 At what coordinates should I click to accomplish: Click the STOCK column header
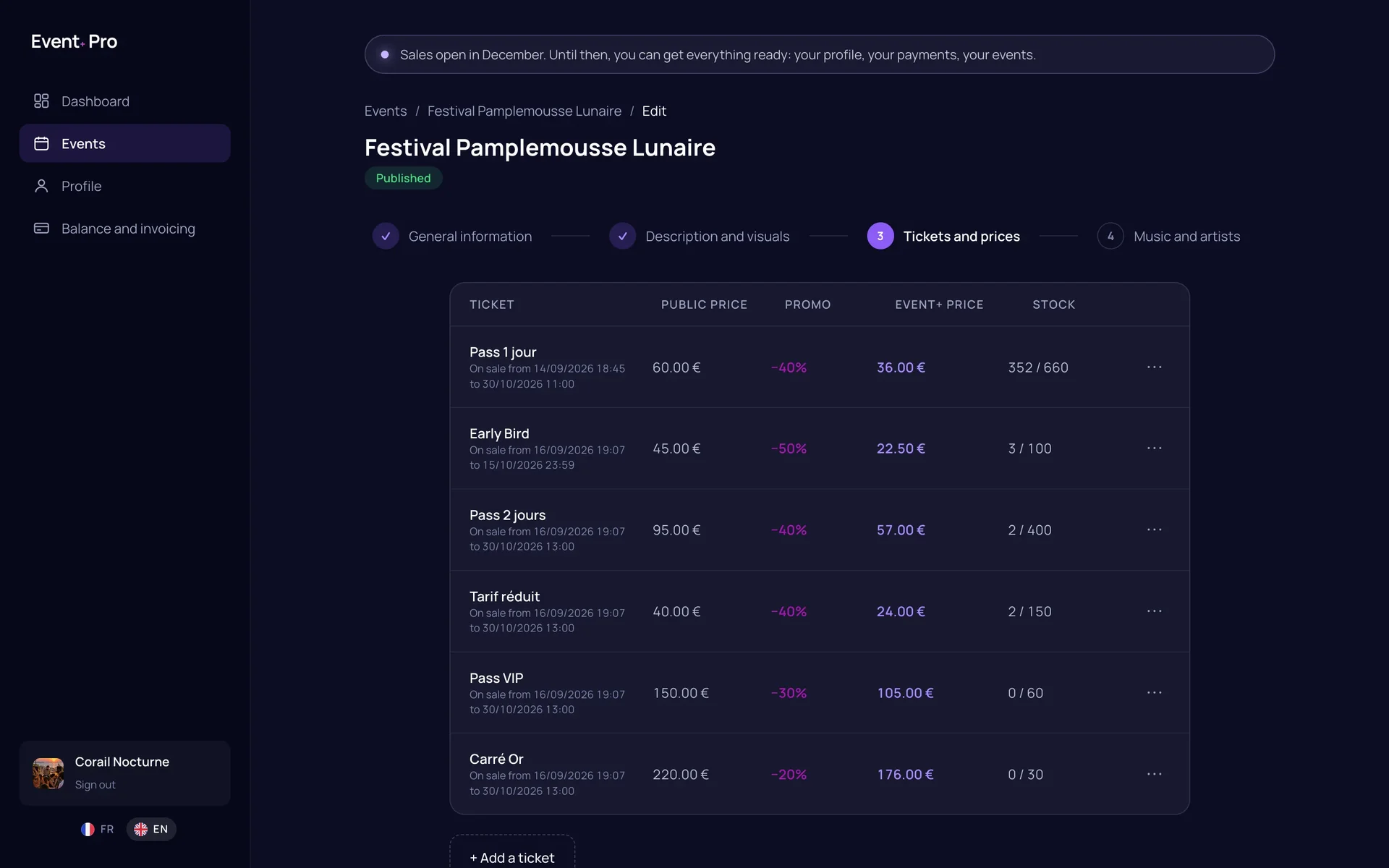1053,305
